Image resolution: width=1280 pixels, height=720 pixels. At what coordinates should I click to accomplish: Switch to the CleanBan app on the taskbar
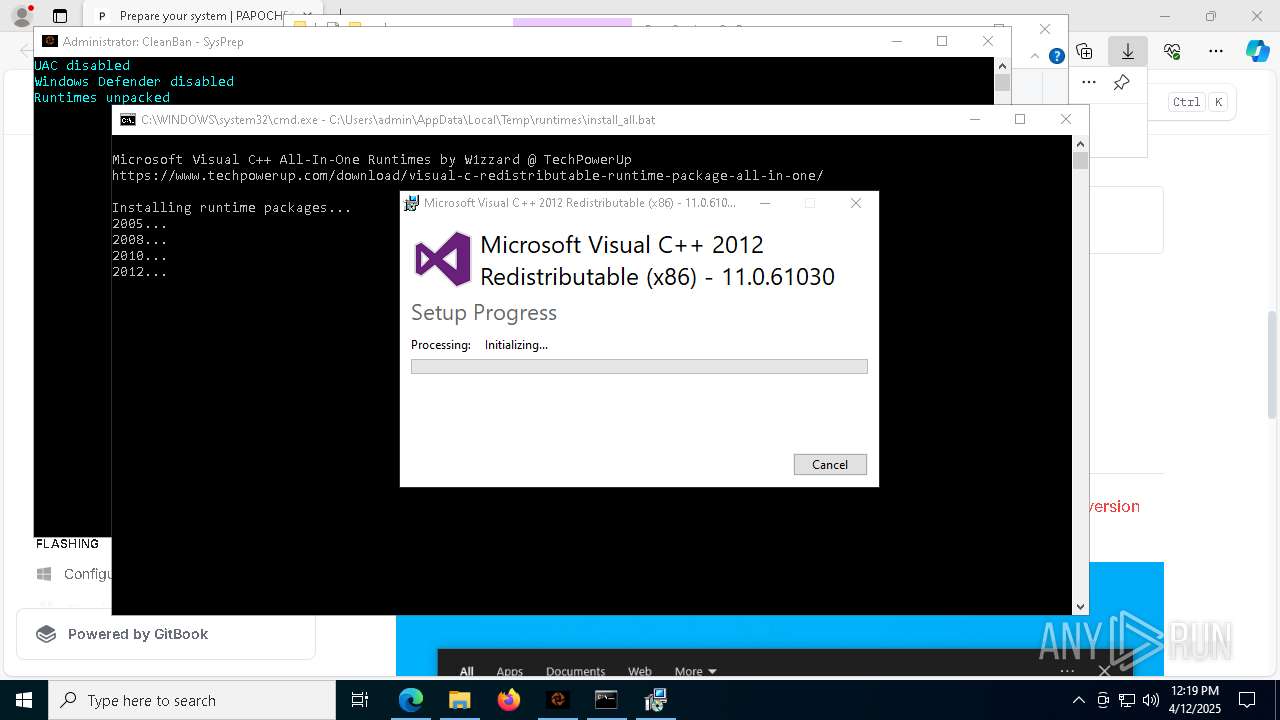[x=557, y=700]
